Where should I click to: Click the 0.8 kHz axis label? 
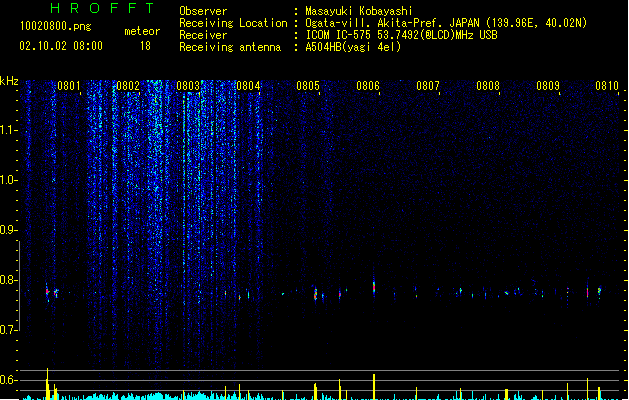click(x=8, y=280)
